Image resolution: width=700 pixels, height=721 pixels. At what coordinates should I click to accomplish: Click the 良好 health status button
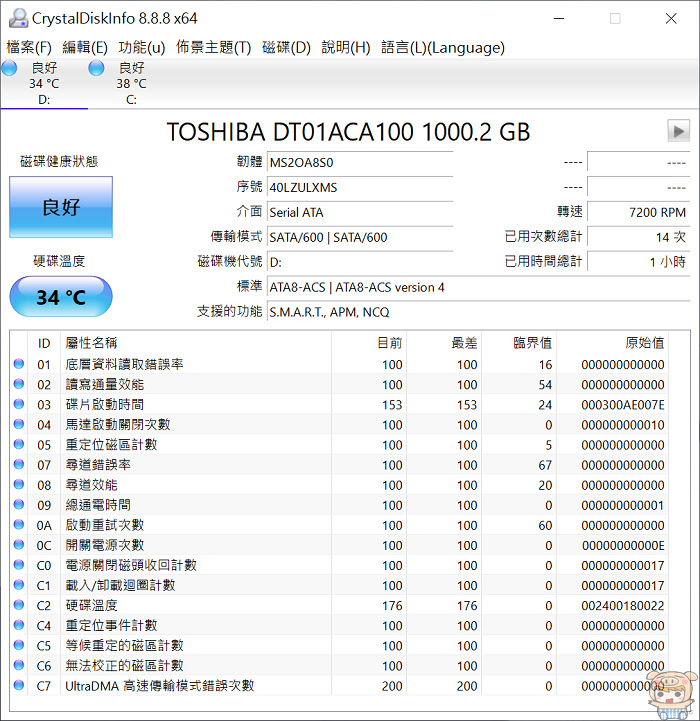(x=61, y=207)
